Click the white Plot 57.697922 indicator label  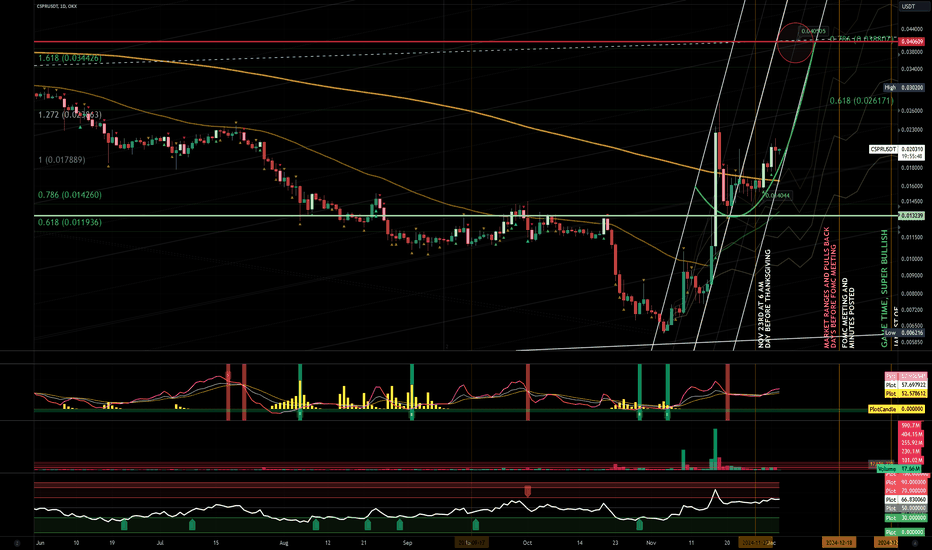click(x=906, y=385)
